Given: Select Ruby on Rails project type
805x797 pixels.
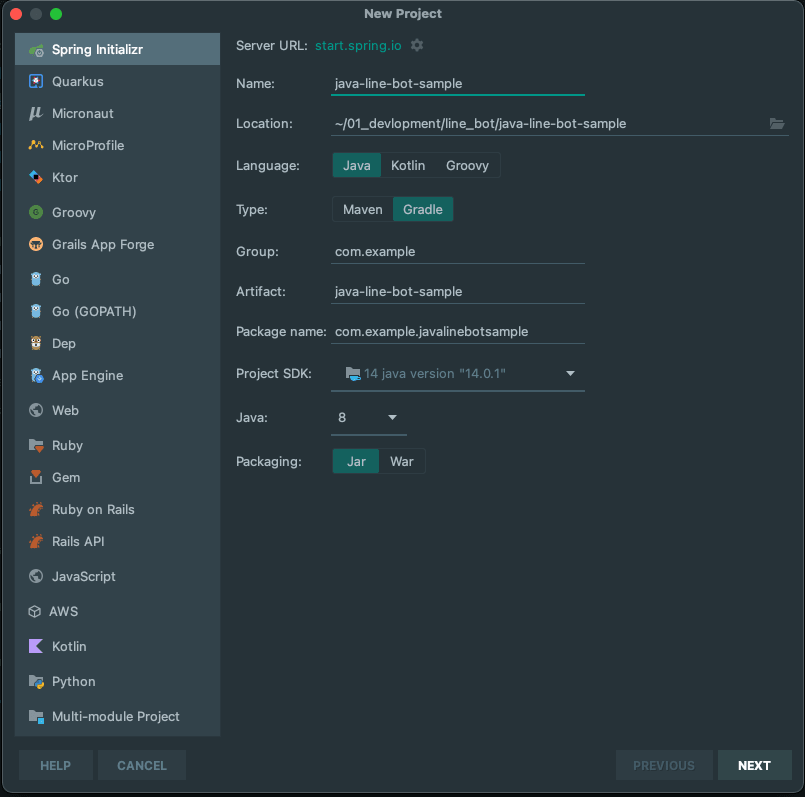Looking at the screenshot, I should [x=118, y=509].
